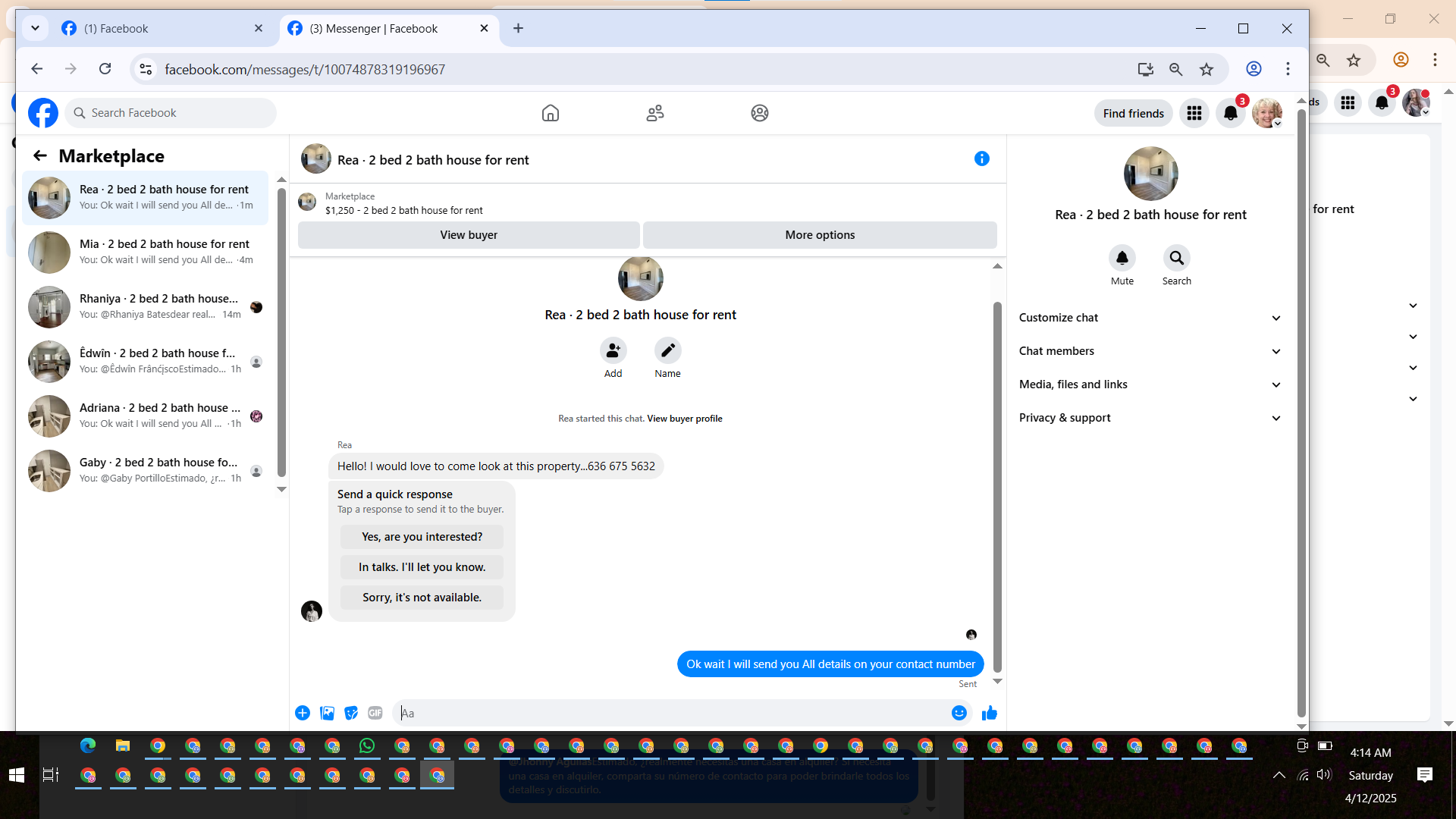Expand Customize chat section
The width and height of the screenshot is (1456, 819).
pyautogui.click(x=1150, y=318)
